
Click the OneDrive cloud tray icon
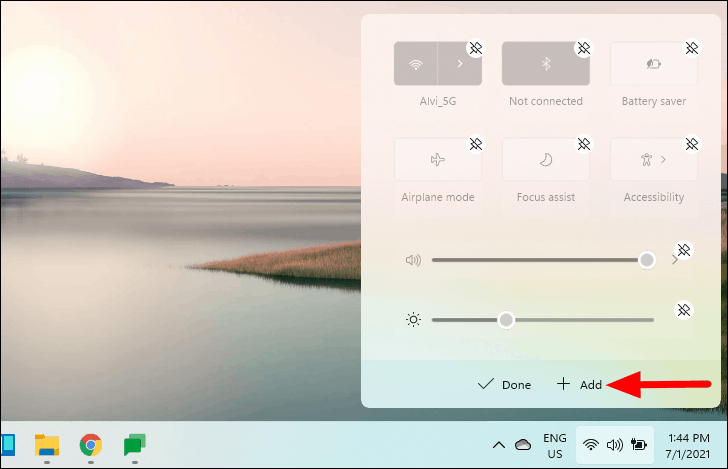pos(523,445)
